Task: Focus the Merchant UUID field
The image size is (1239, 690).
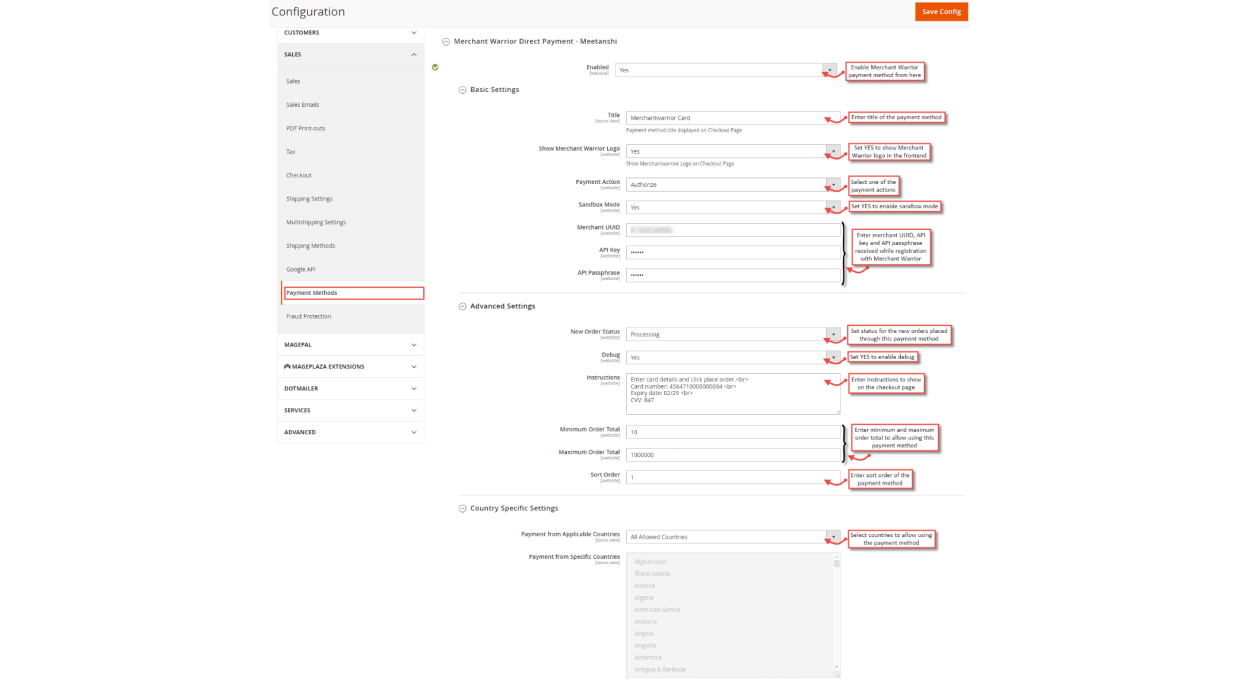Action: [733, 230]
